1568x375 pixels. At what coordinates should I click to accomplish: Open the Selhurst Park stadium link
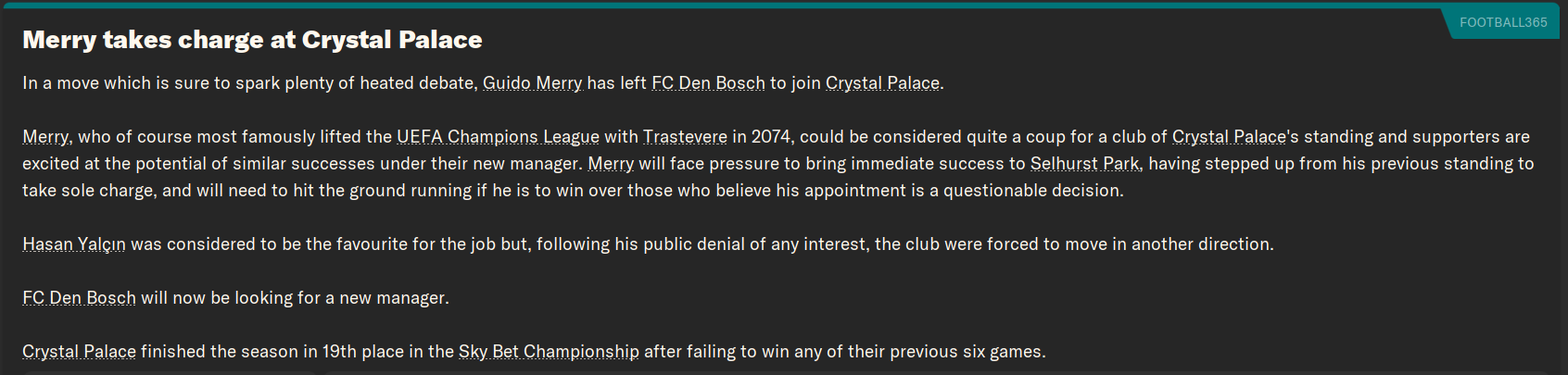pos(1085,164)
